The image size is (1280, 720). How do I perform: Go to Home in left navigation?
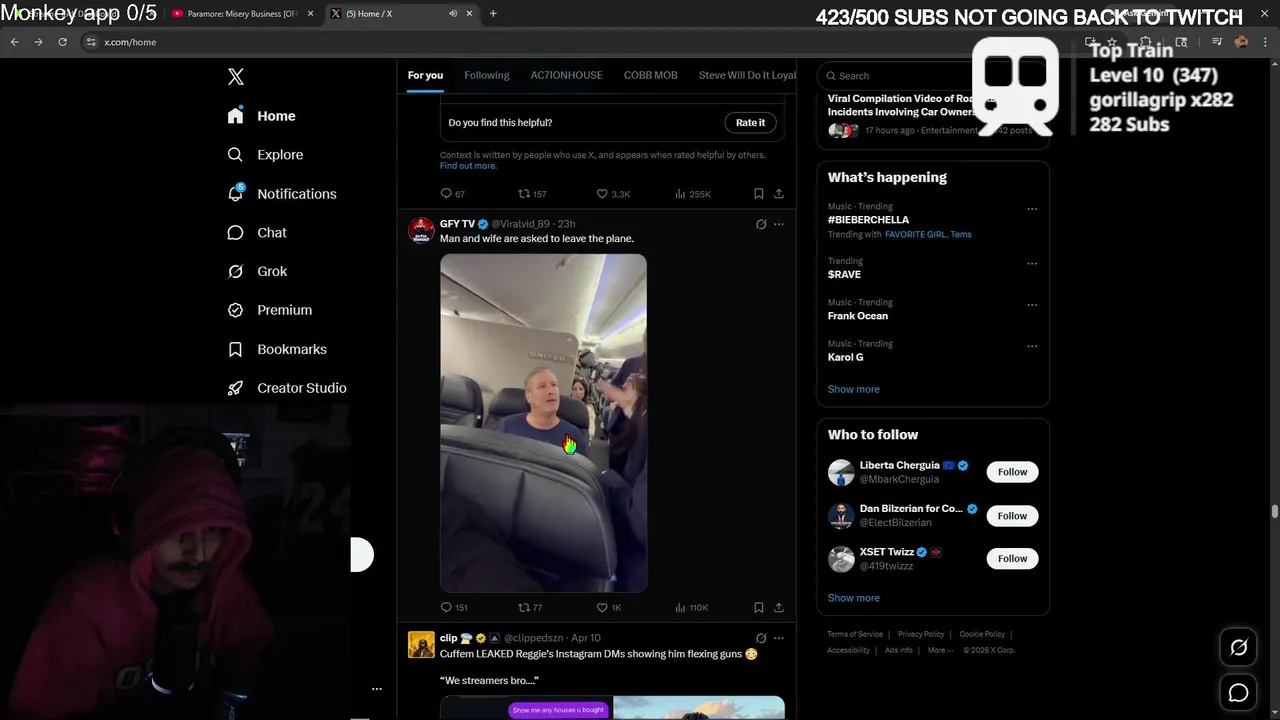(262, 116)
